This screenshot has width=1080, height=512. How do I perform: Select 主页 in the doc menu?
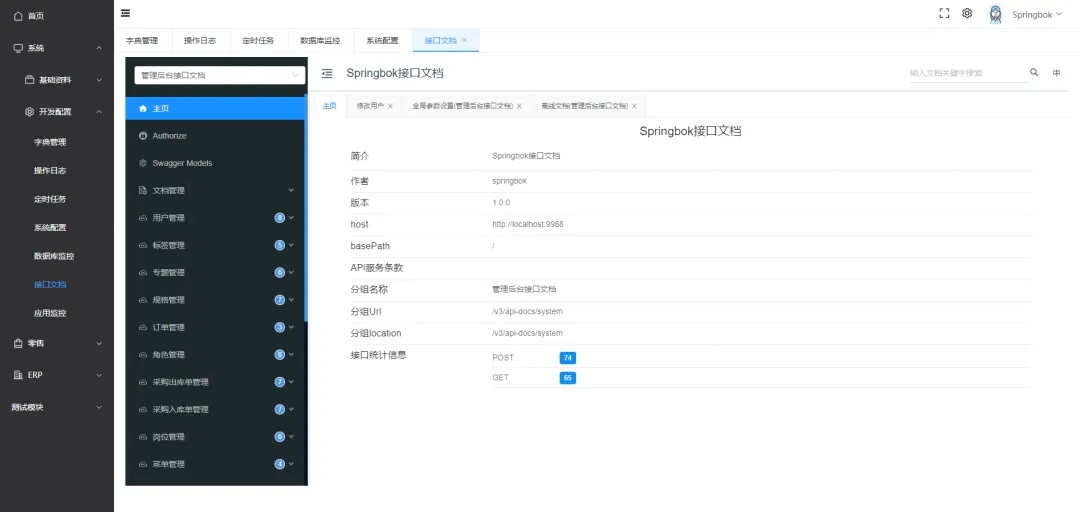point(215,109)
